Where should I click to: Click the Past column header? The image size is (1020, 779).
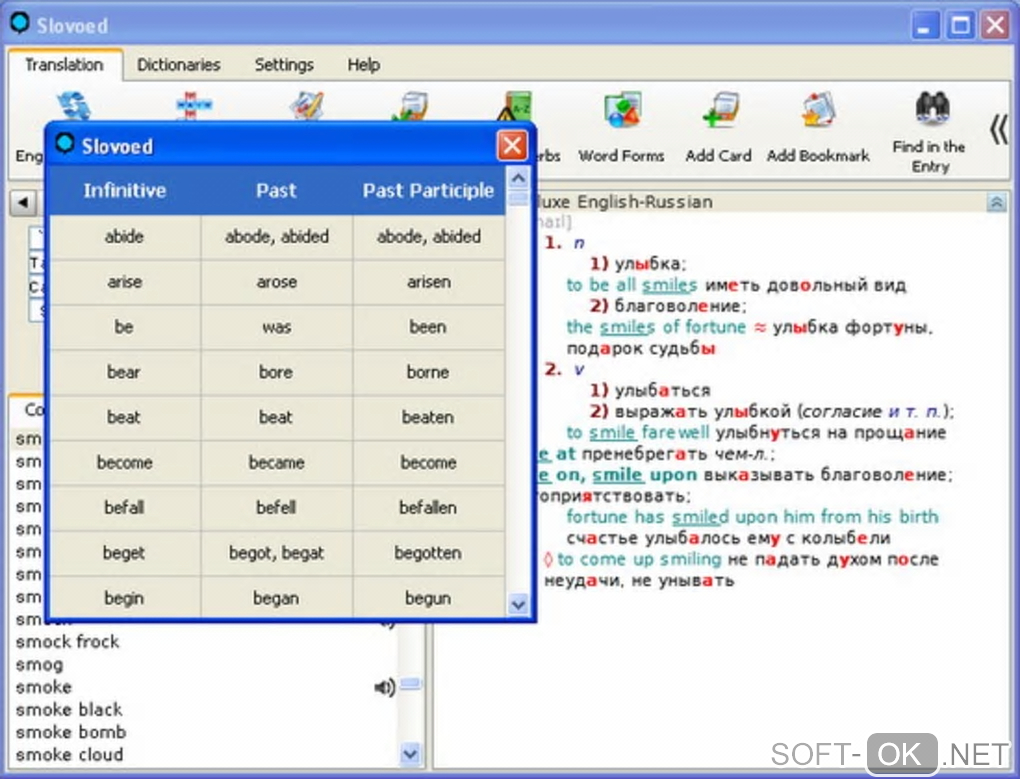[x=276, y=191]
